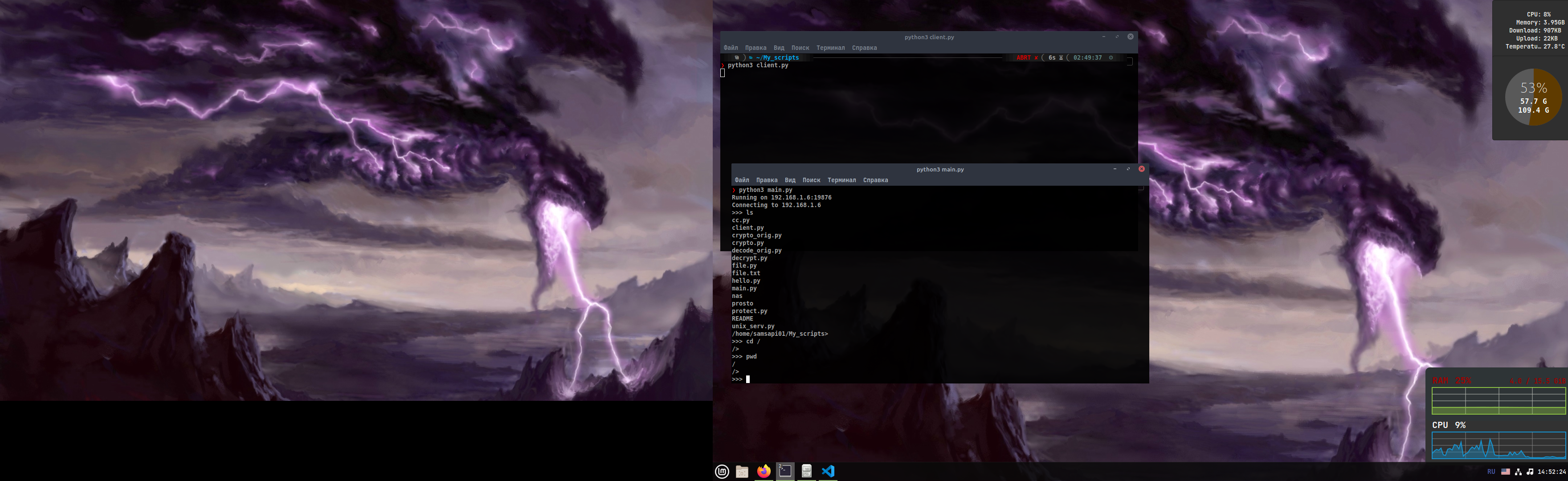Click the terminal icon in the taskbar
Image resolution: width=1568 pixels, height=481 pixels.
click(785, 471)
